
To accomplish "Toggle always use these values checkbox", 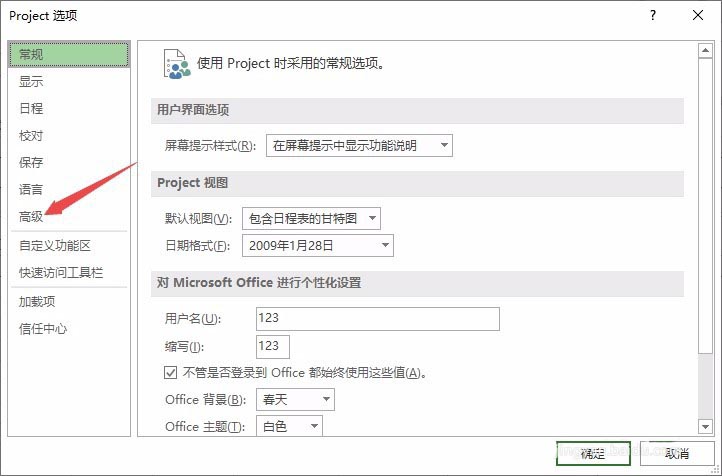I will pos(170,373).
